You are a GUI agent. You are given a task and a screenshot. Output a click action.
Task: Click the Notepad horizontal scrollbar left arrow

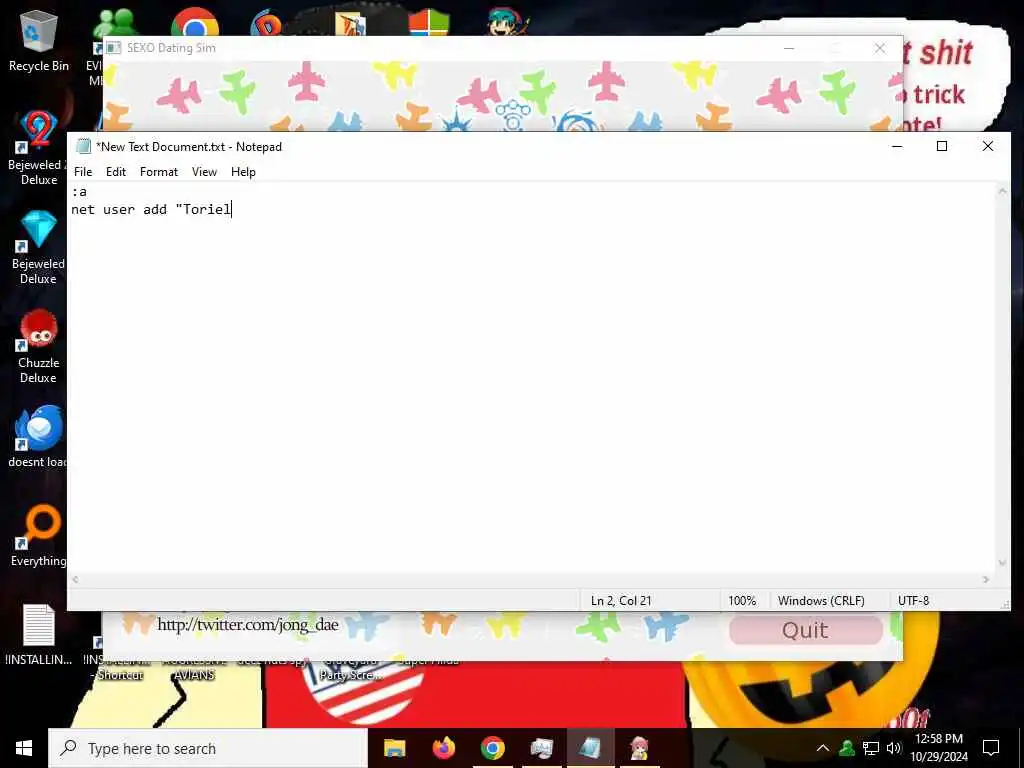pos(76,579)
